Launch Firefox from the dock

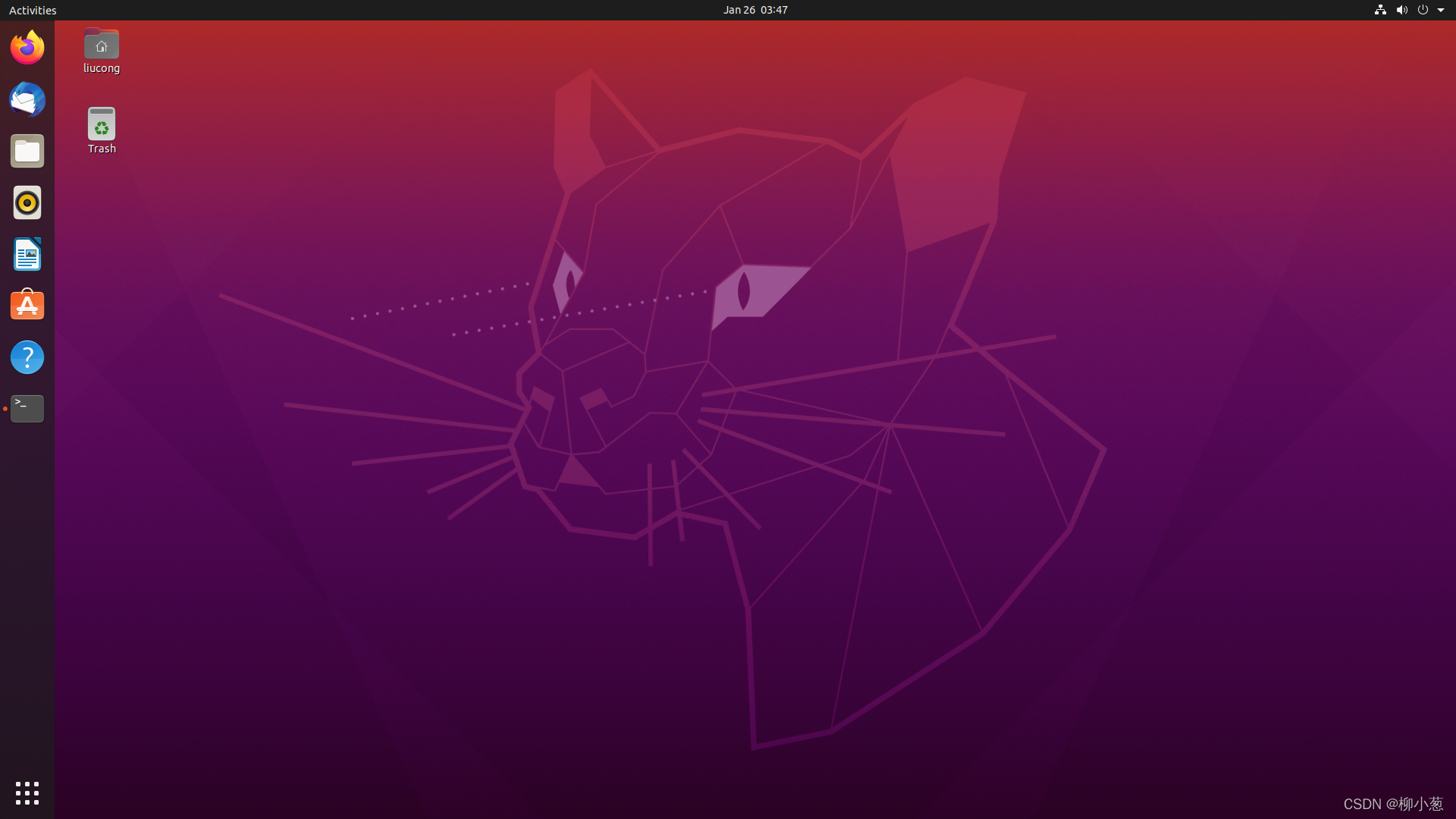27,48
